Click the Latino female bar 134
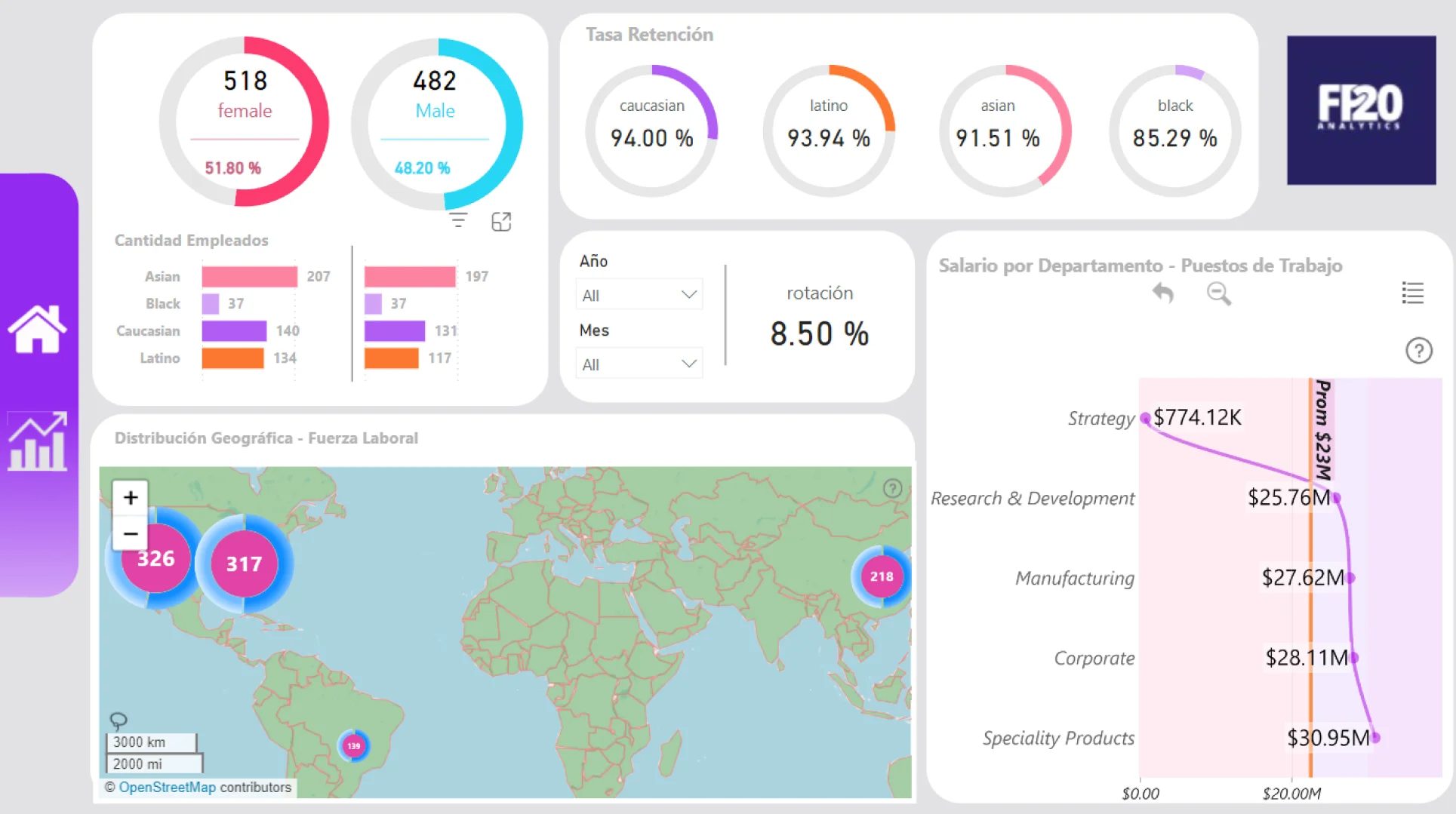This screenshot has width=1456, height=814. 232,358
